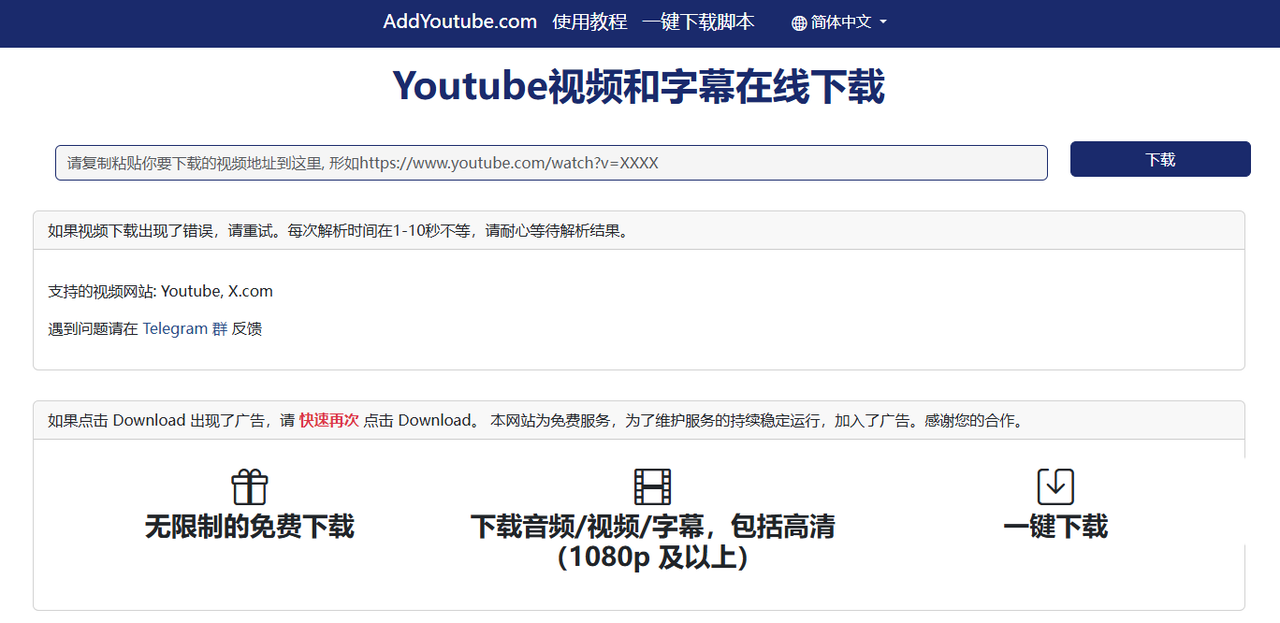Viewport: 1280px width, 623px height.
Task: Open the AddYoutube.com home link
Action: [x=460, y=22]
